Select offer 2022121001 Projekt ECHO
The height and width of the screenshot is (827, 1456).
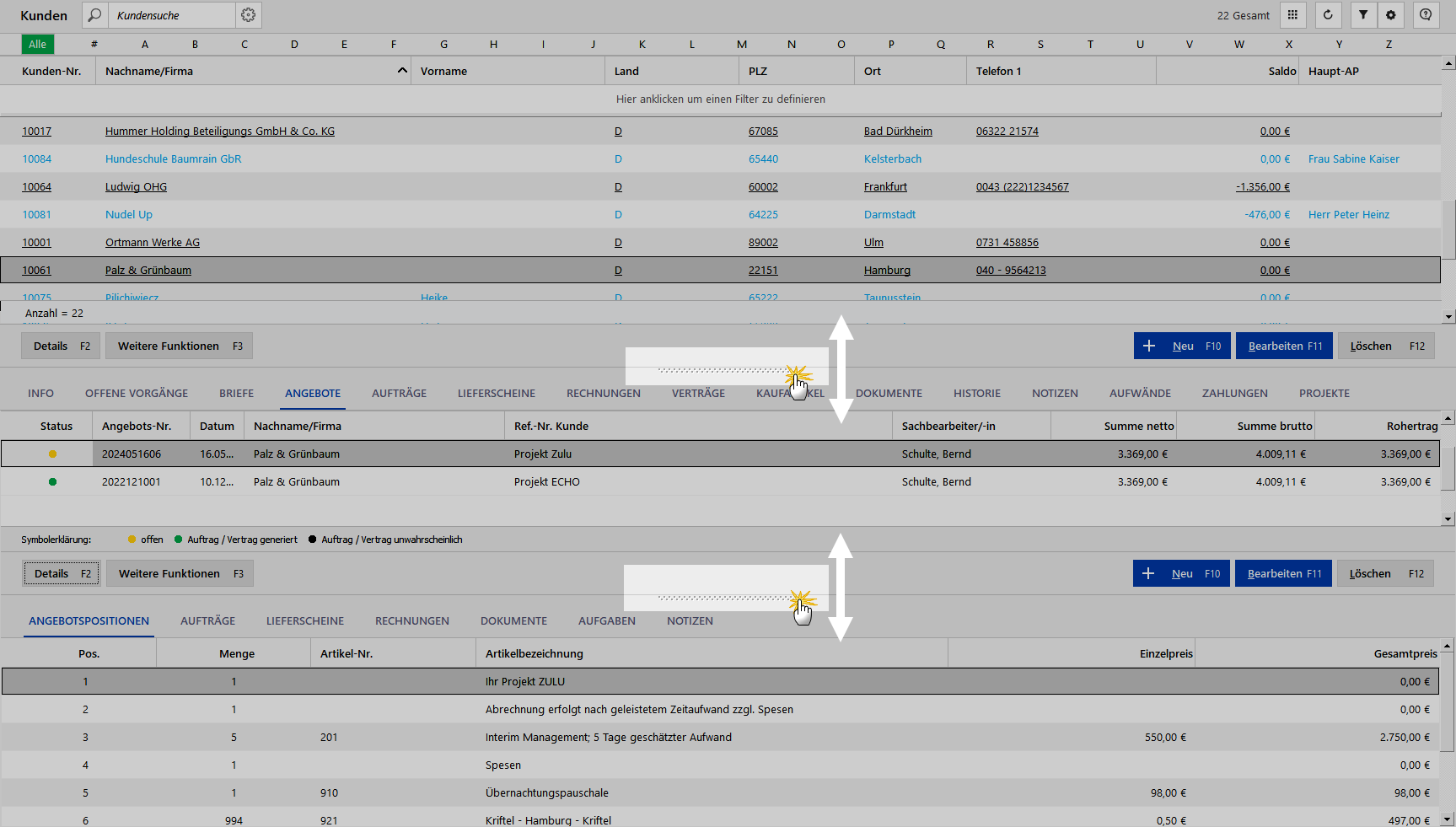pyautogui.click(x=720, y=482)
